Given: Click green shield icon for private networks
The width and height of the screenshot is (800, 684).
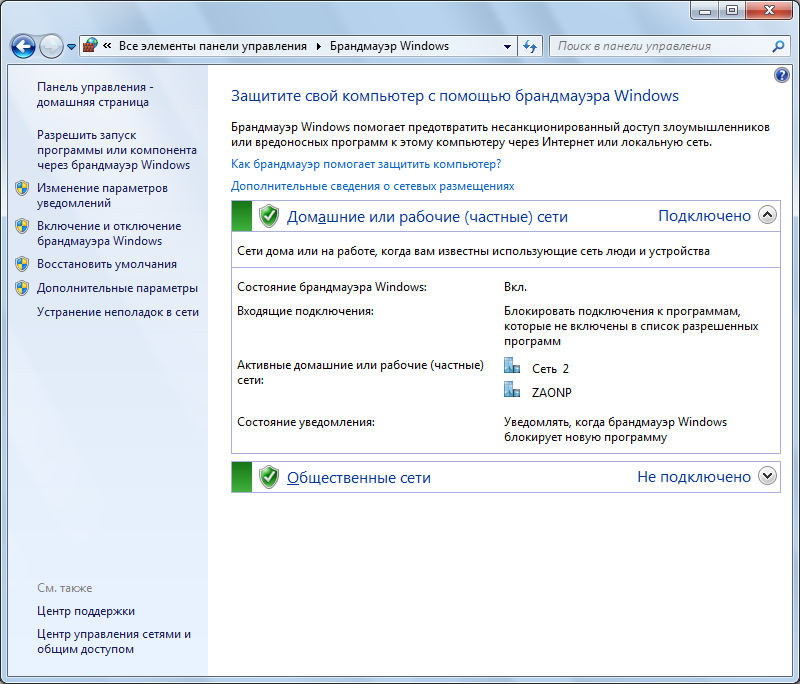Looking at the screenshot, I should point(269,216).
